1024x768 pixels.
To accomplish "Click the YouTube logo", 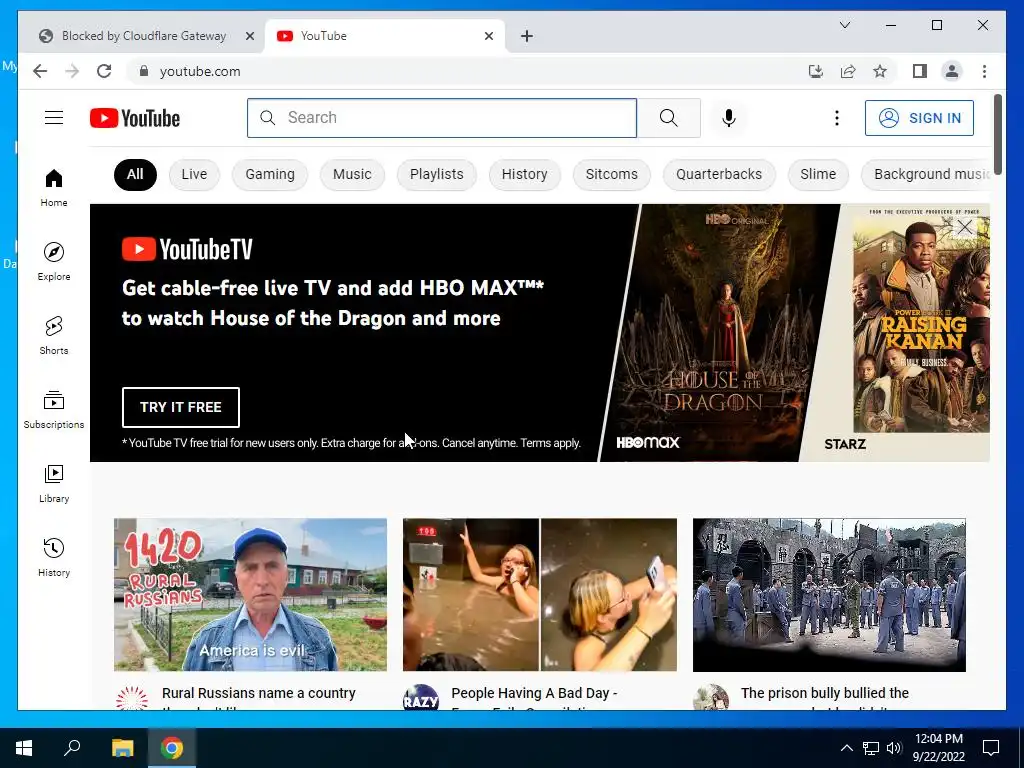I will click(135, 118).
